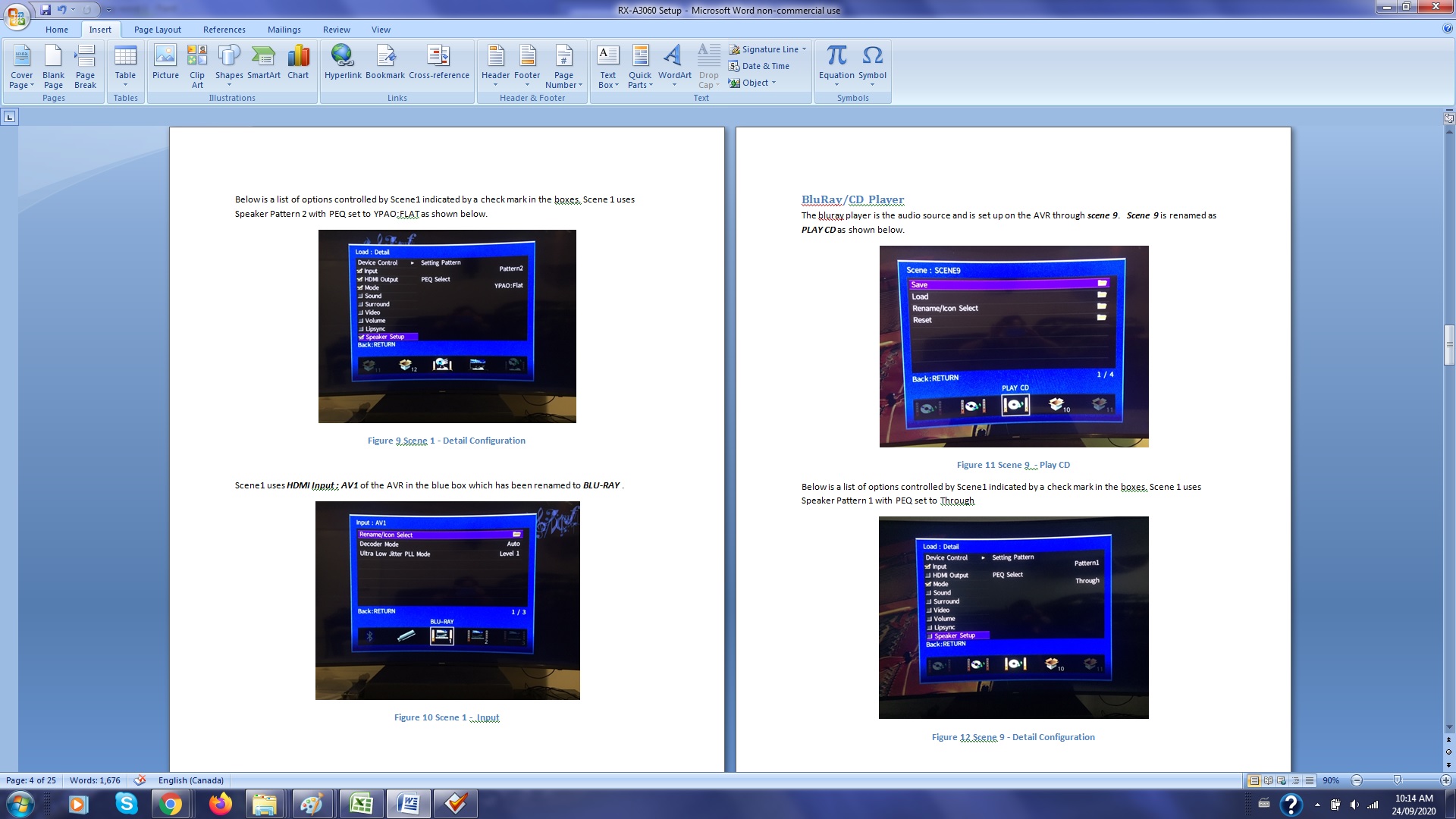Open word count from Words: 1,676
This screenshot has height=819, width=1456.
tap(95, 780)
